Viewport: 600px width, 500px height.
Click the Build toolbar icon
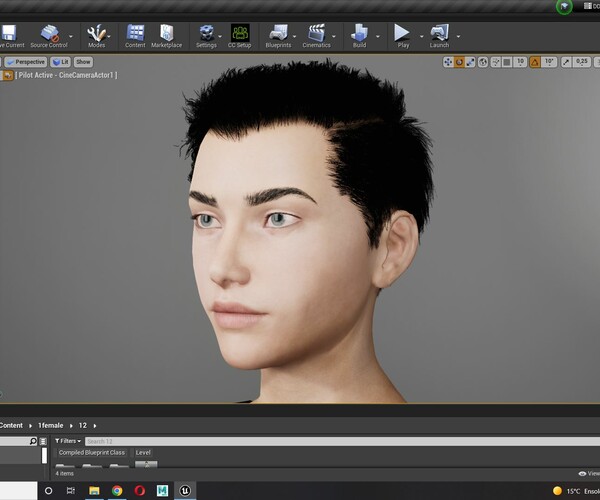point(359,33)
